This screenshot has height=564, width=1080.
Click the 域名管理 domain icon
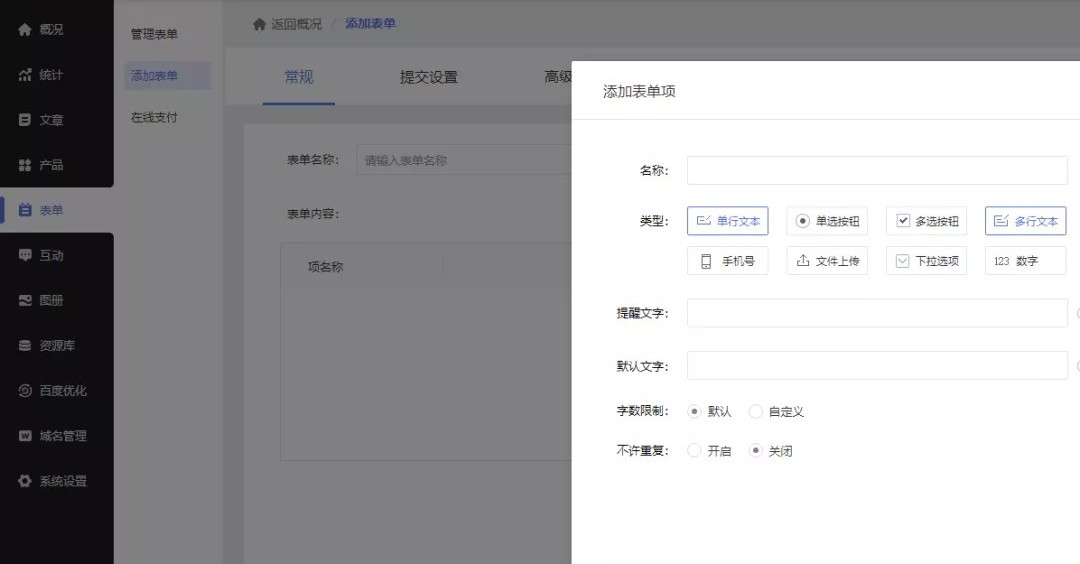[x=25, y=436]
